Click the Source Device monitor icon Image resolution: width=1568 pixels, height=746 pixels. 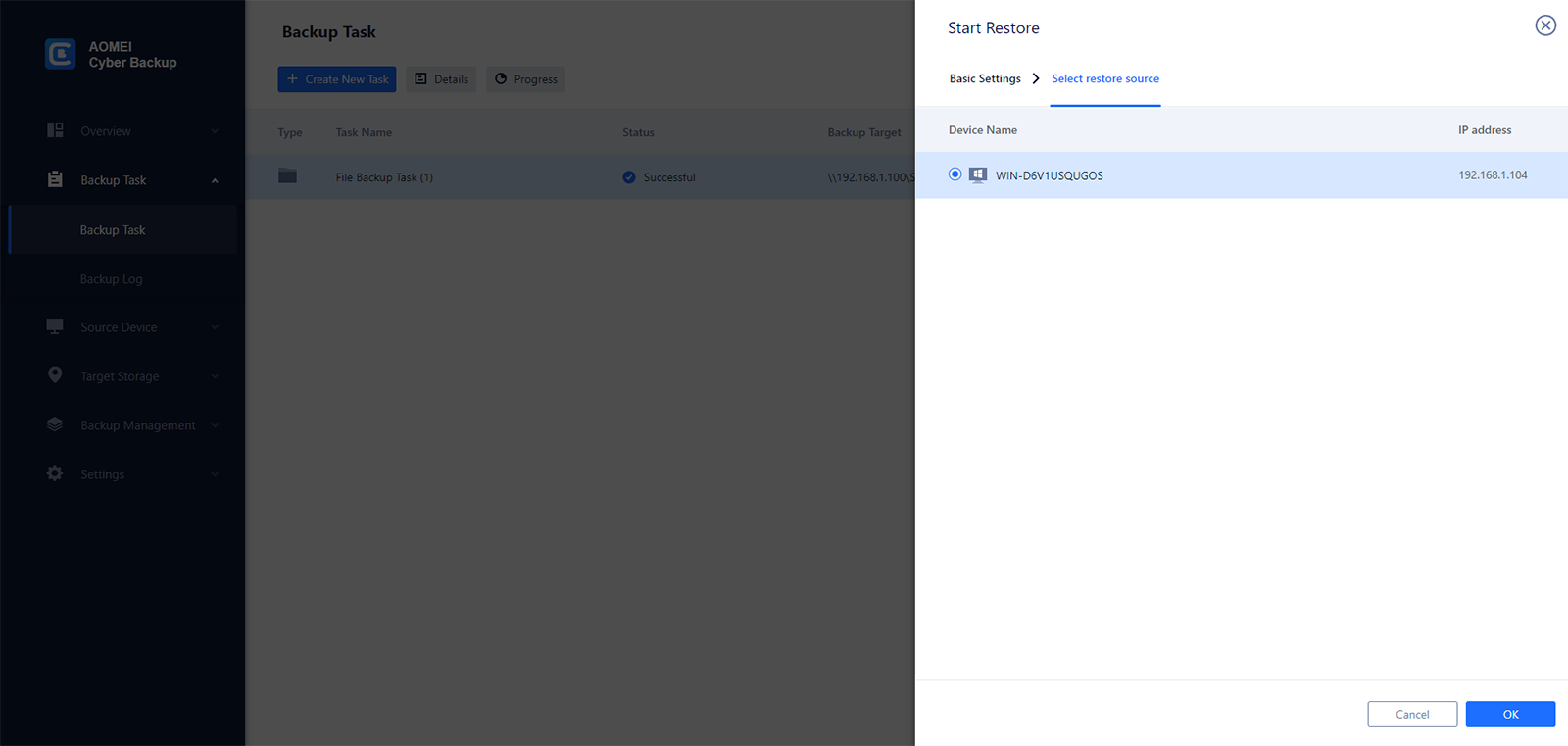tap(55, 326)
